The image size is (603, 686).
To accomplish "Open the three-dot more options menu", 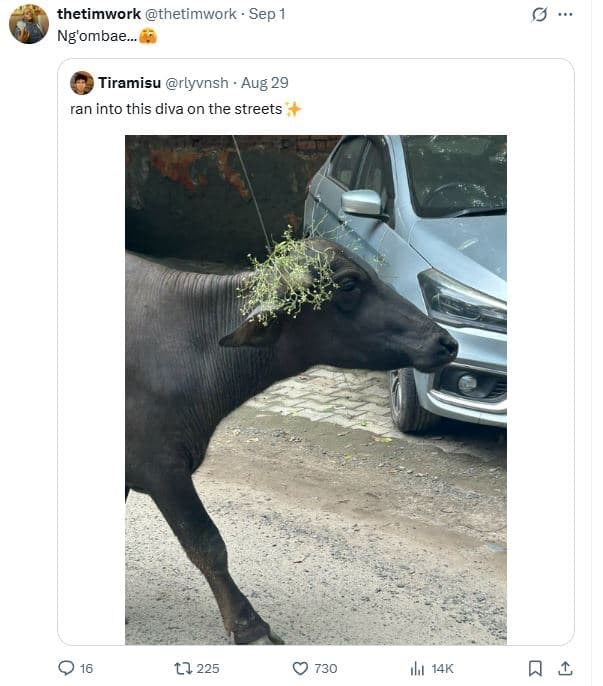I will point(565,15).
